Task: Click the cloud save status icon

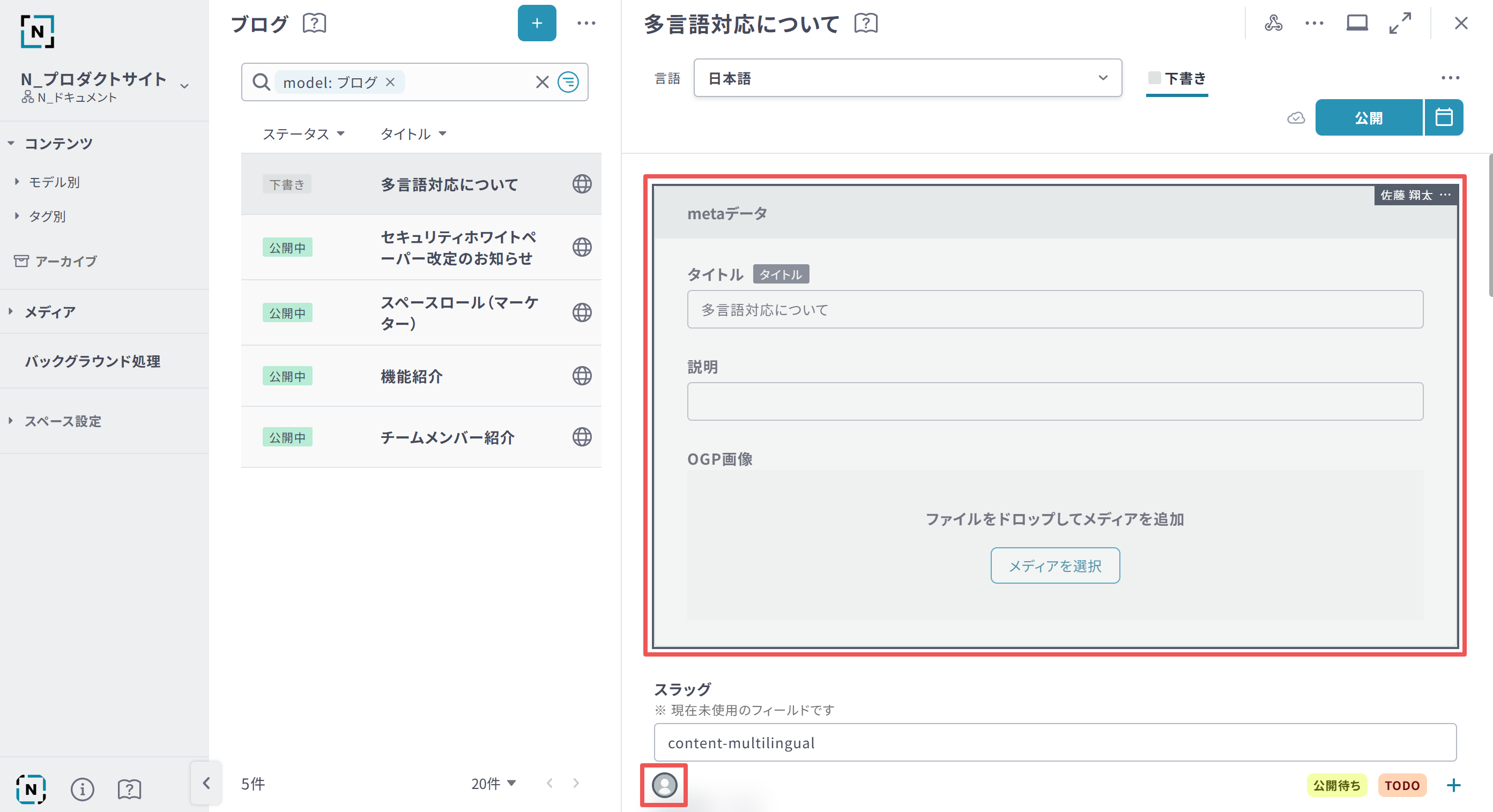Action: click(1296, 118)
